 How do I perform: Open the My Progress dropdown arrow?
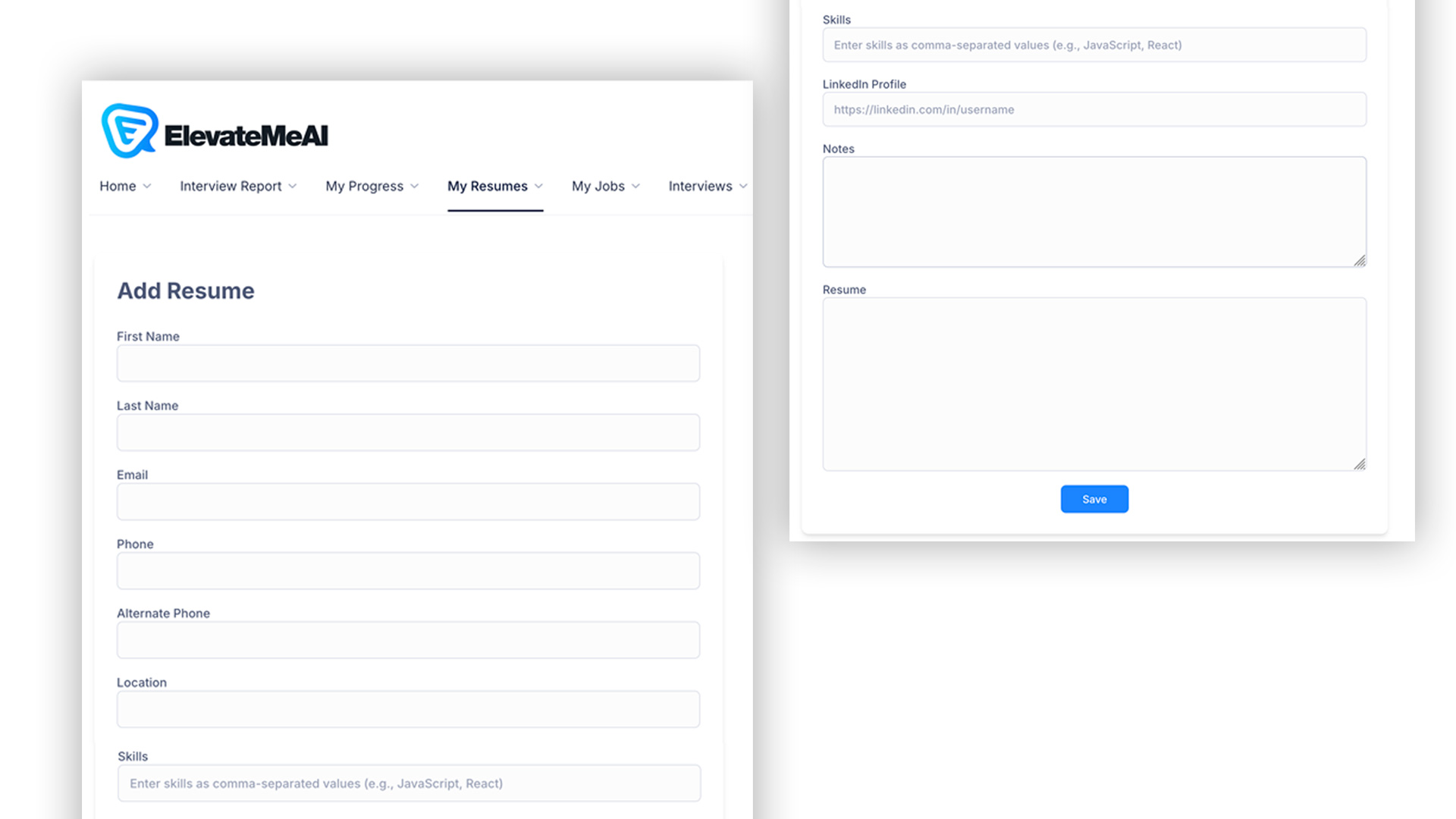[x=415, y=187]
